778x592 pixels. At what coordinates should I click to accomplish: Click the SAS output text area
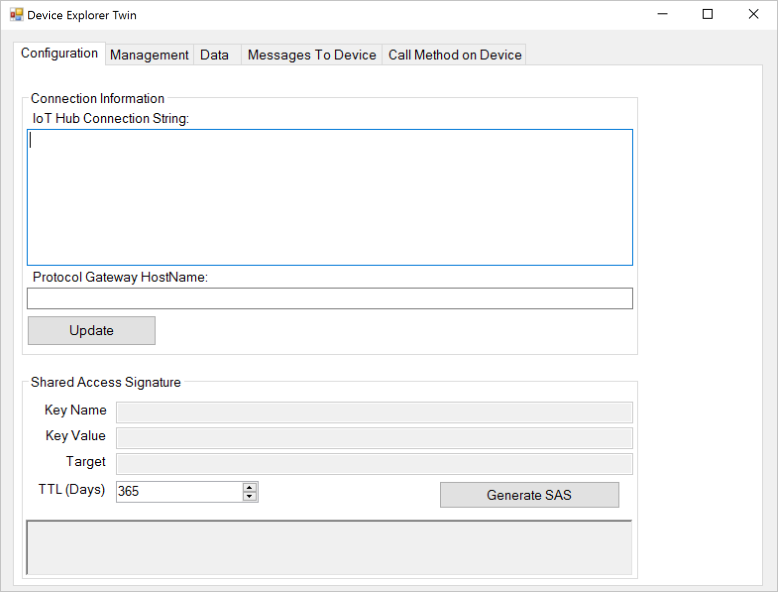click(x=329, y=547)
